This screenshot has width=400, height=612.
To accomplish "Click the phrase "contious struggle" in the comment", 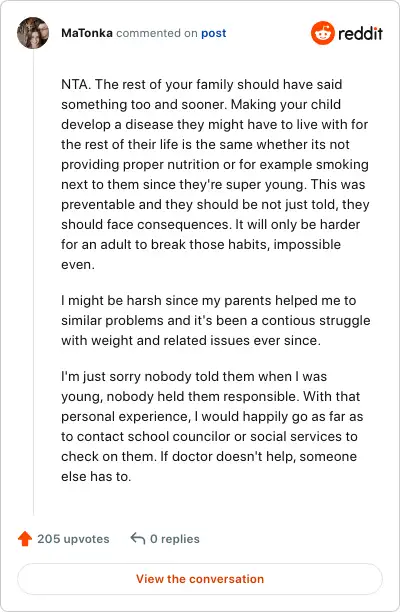I will (x=316, y=321).
